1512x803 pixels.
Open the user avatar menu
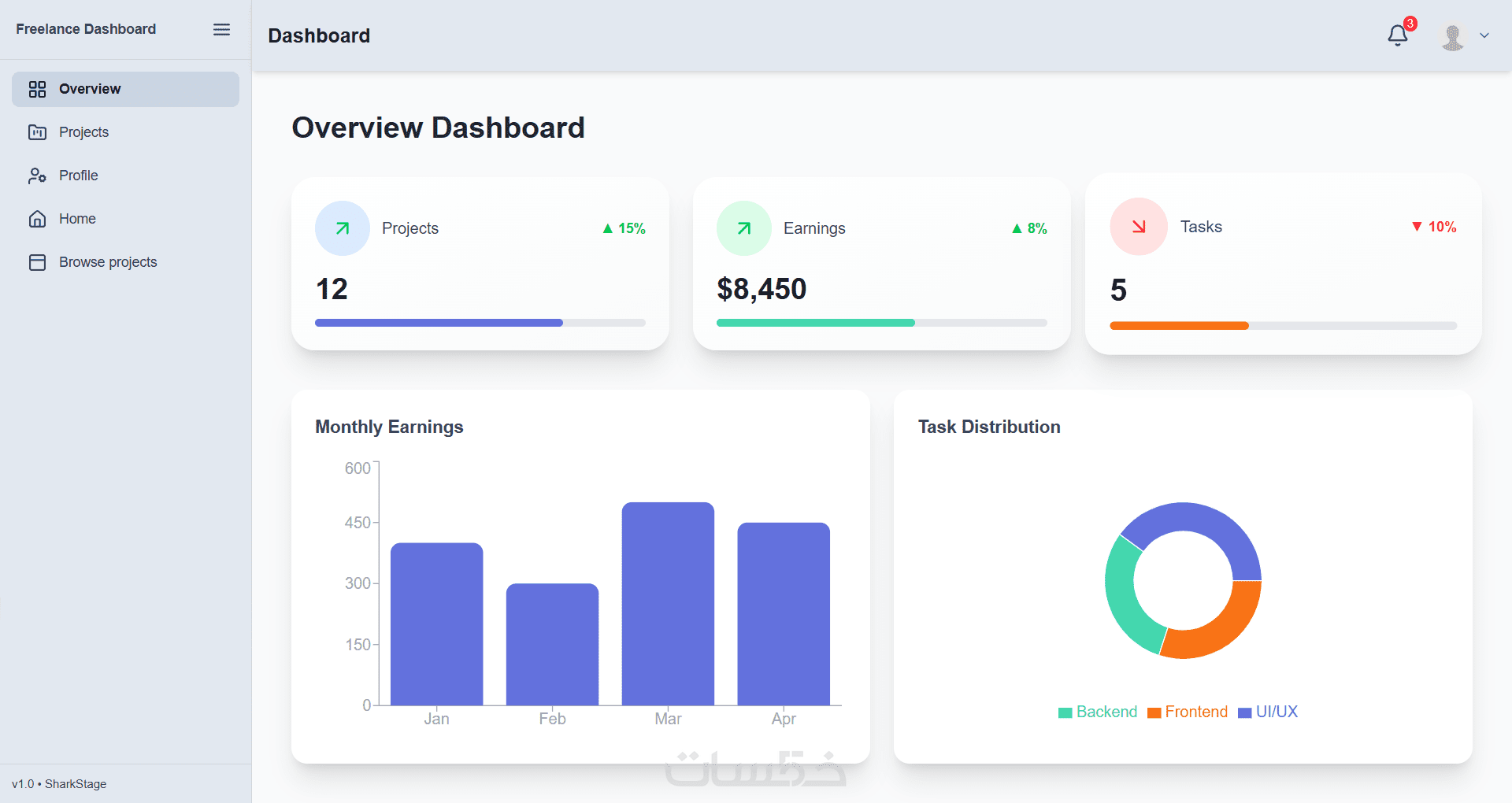point(1452,35)
